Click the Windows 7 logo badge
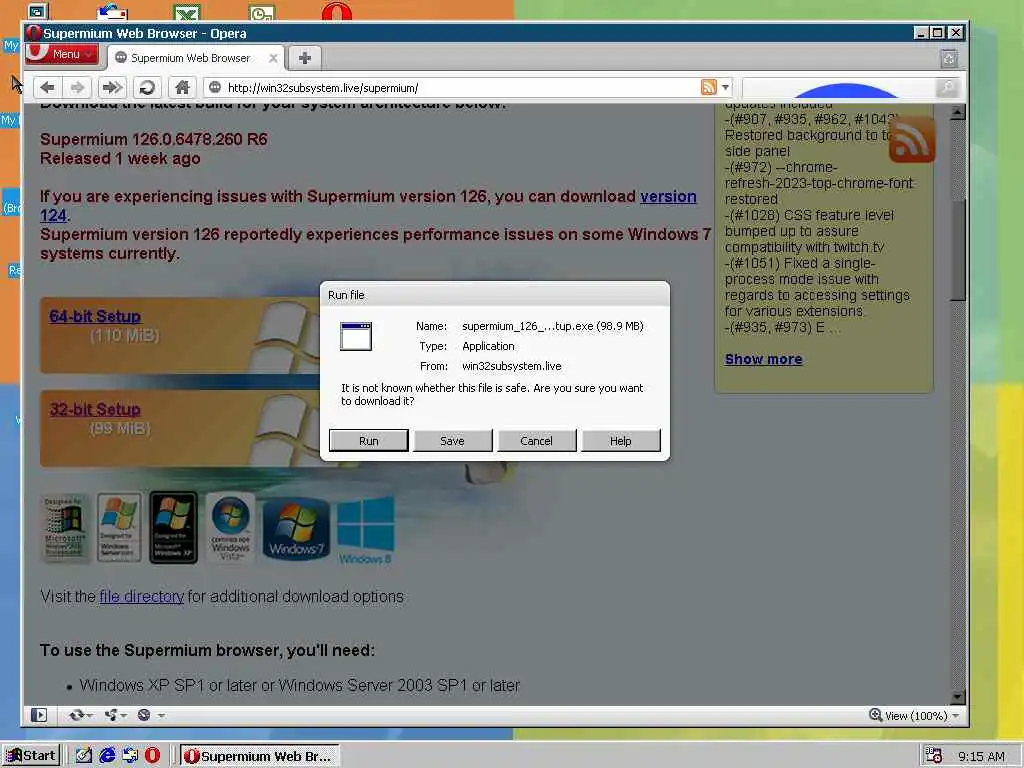Viewport: 1024px width, 768px height. pos(296,528)
